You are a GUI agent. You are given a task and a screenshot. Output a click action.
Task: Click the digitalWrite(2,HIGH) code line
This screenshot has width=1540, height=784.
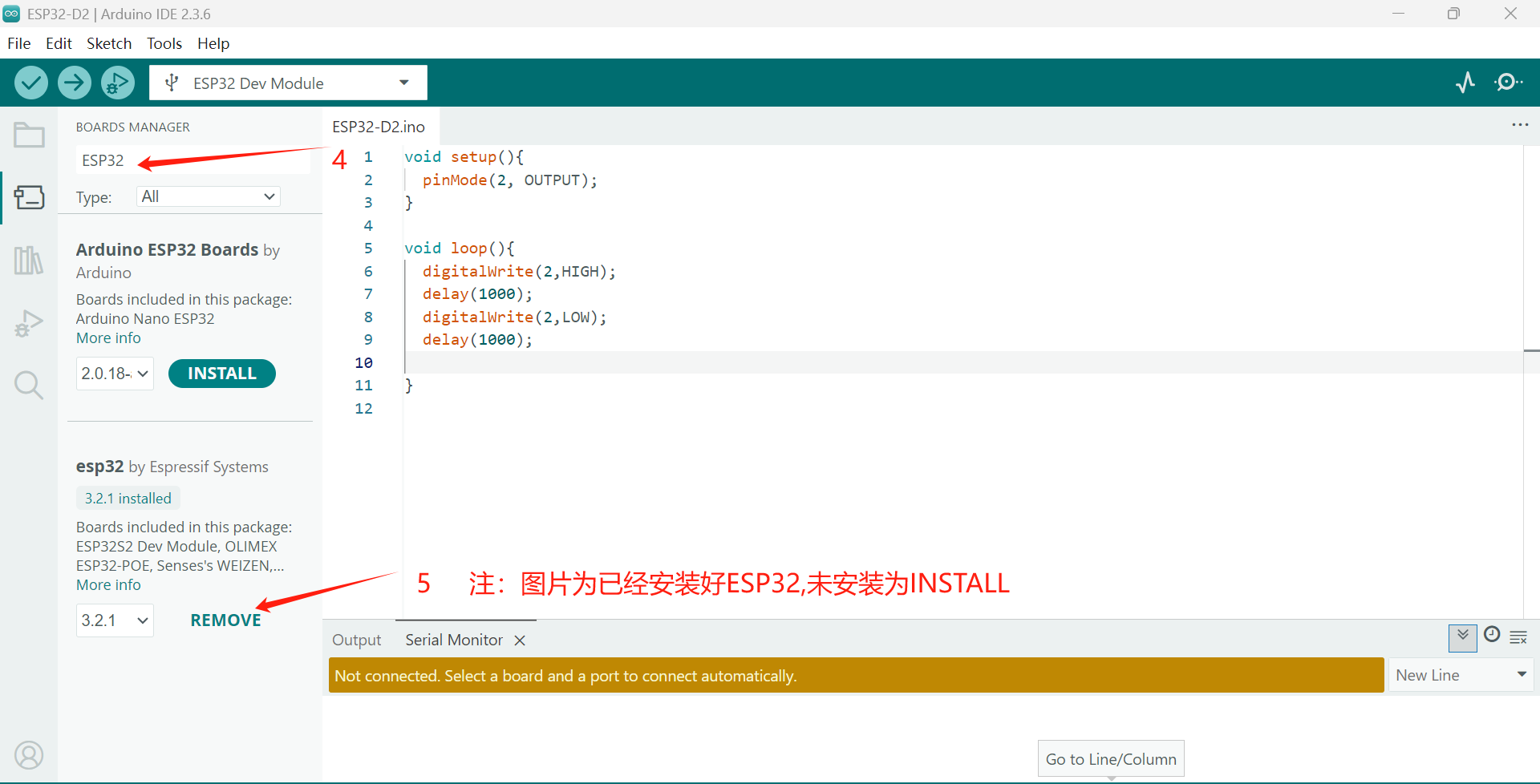point(519,272)
